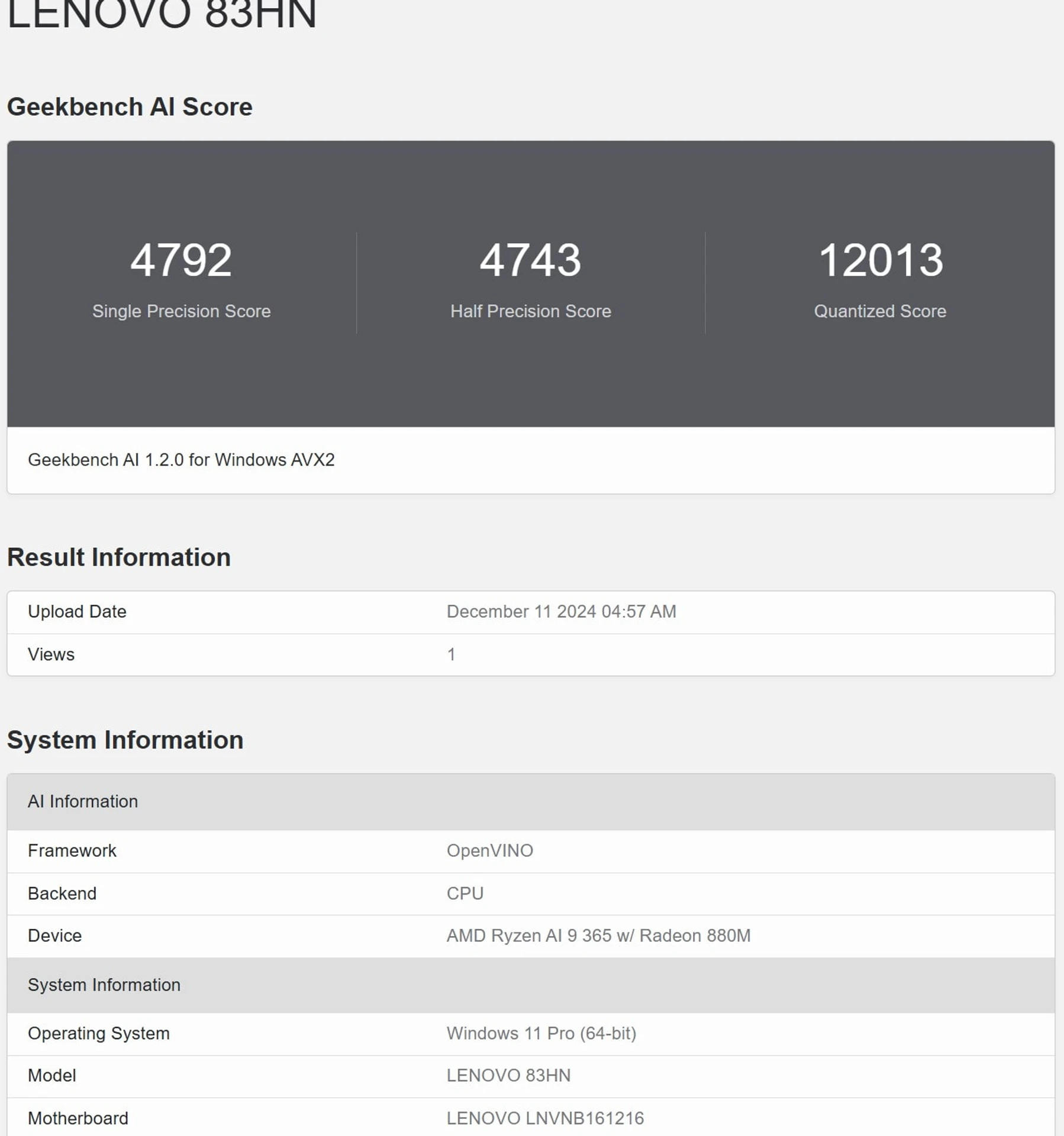Click the Upload Date label
Screen dimensions: 1064x1136
tap(77, 611)
